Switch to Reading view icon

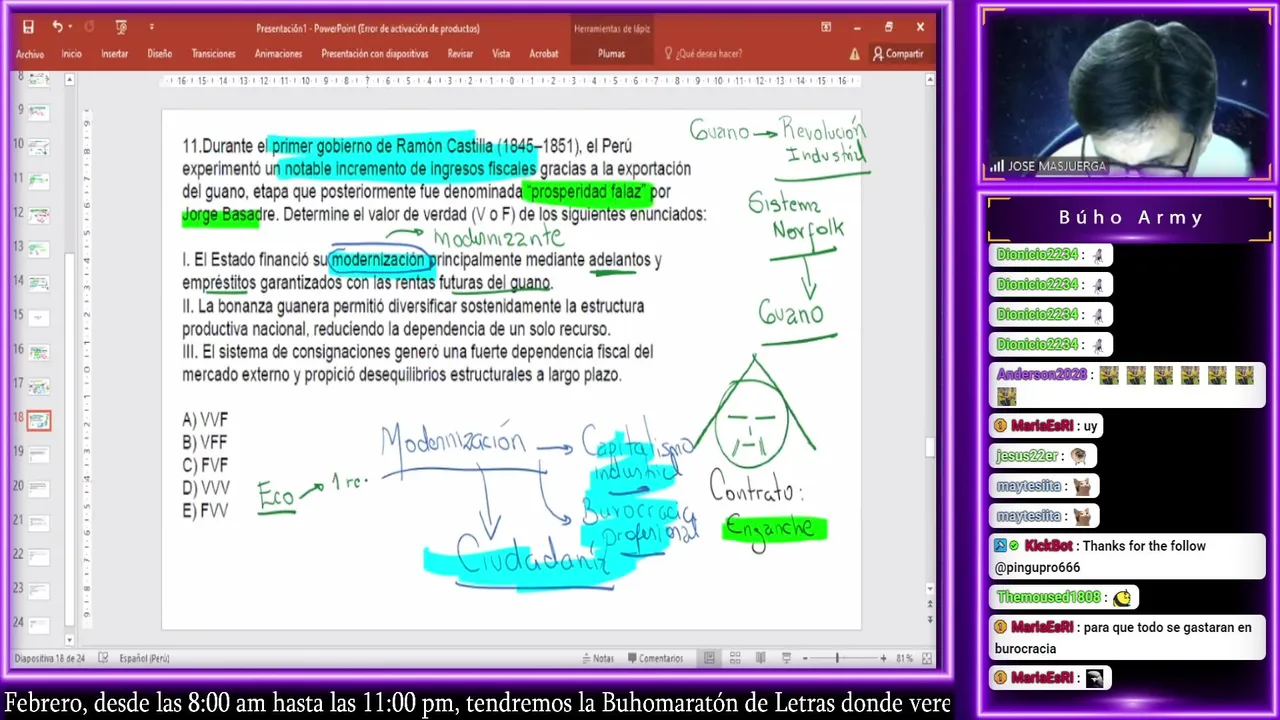(761, 658)
